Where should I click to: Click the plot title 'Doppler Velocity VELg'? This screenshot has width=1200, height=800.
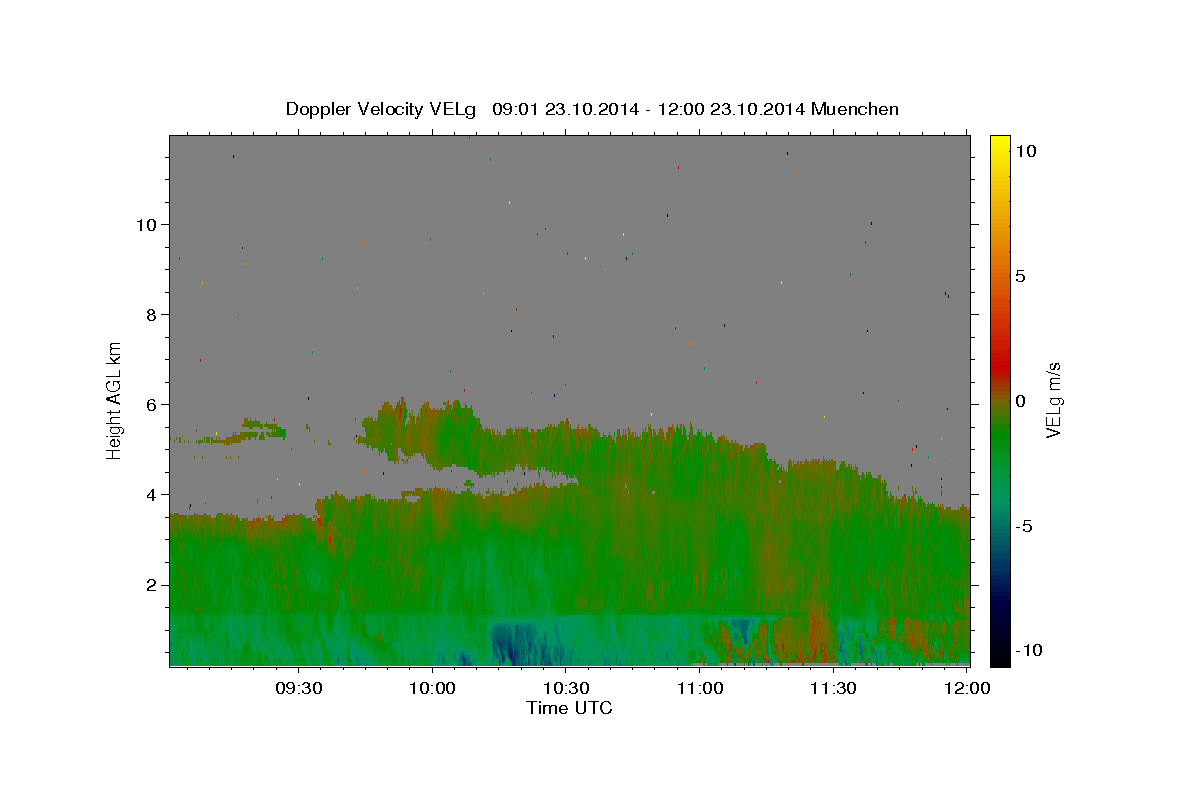pos(383,109)
